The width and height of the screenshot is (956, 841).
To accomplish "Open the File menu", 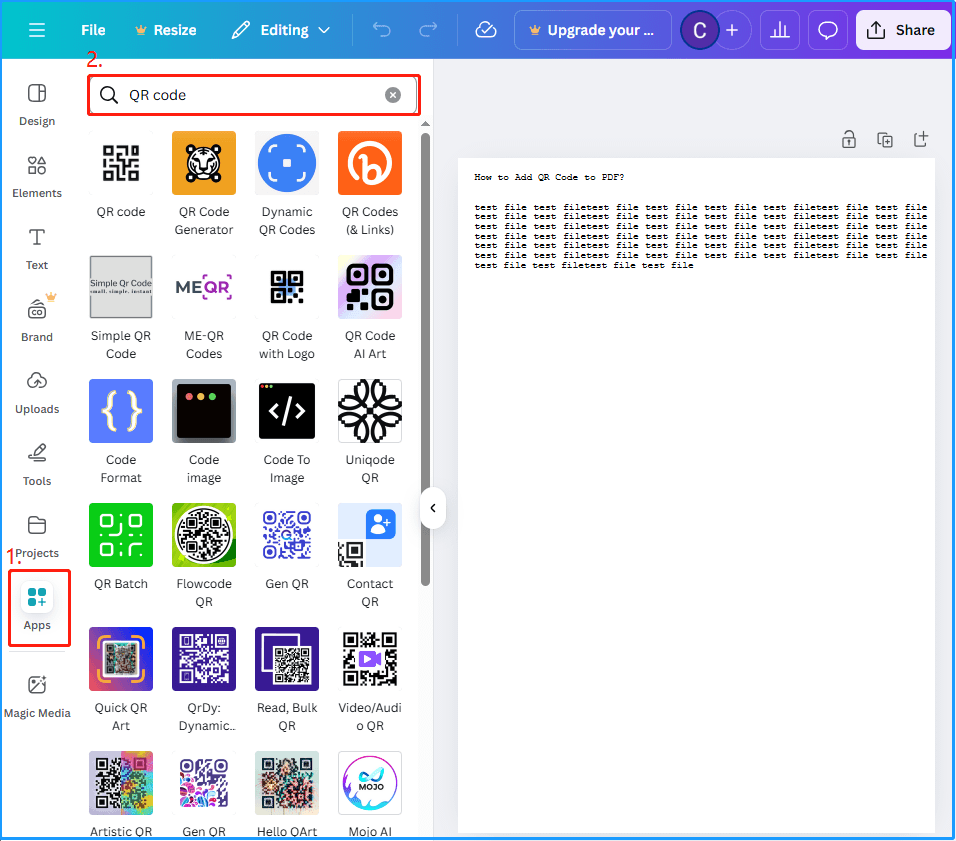I will pos(93,30).
